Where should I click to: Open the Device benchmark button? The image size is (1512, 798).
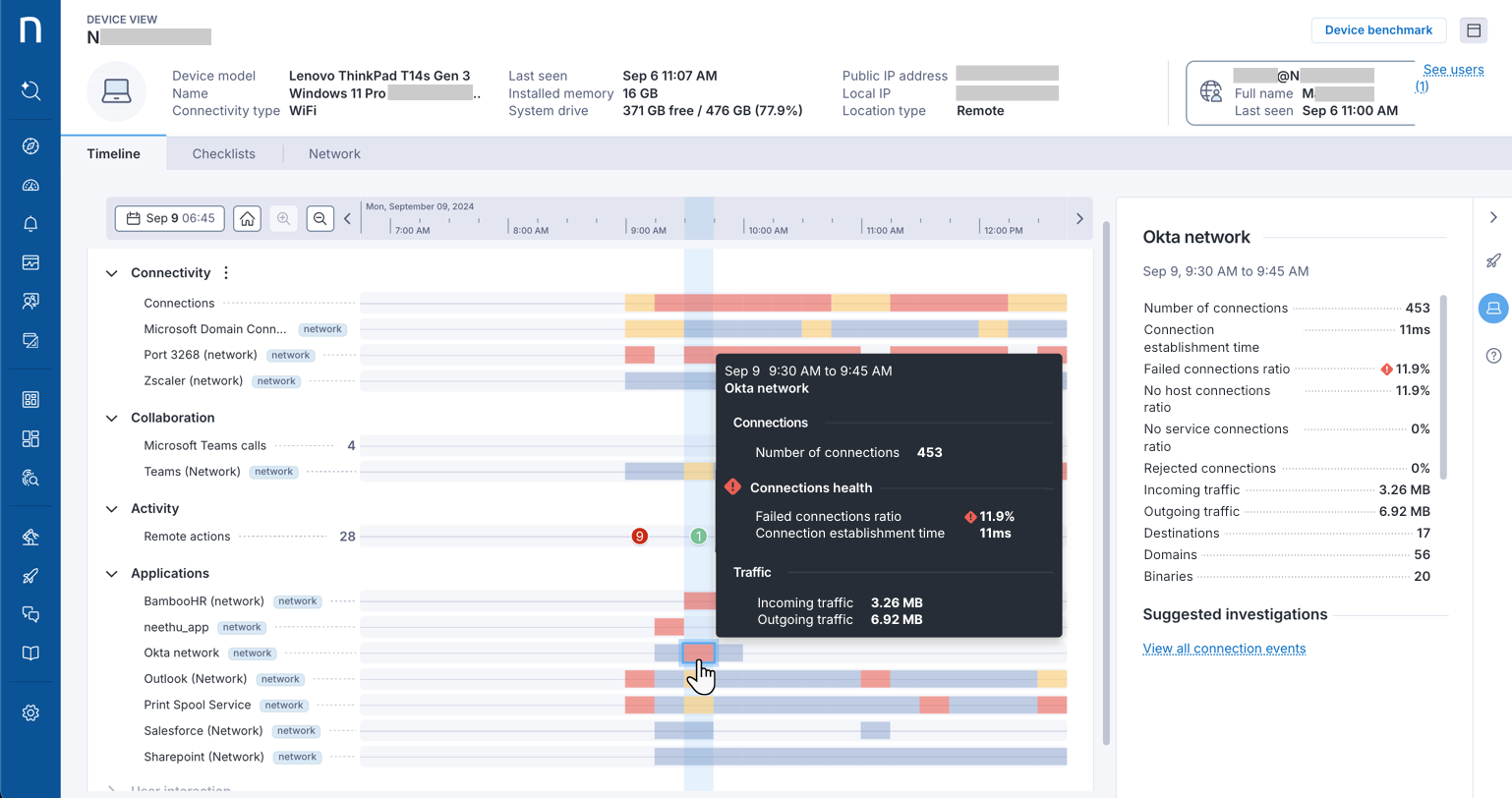(1378, 30)
